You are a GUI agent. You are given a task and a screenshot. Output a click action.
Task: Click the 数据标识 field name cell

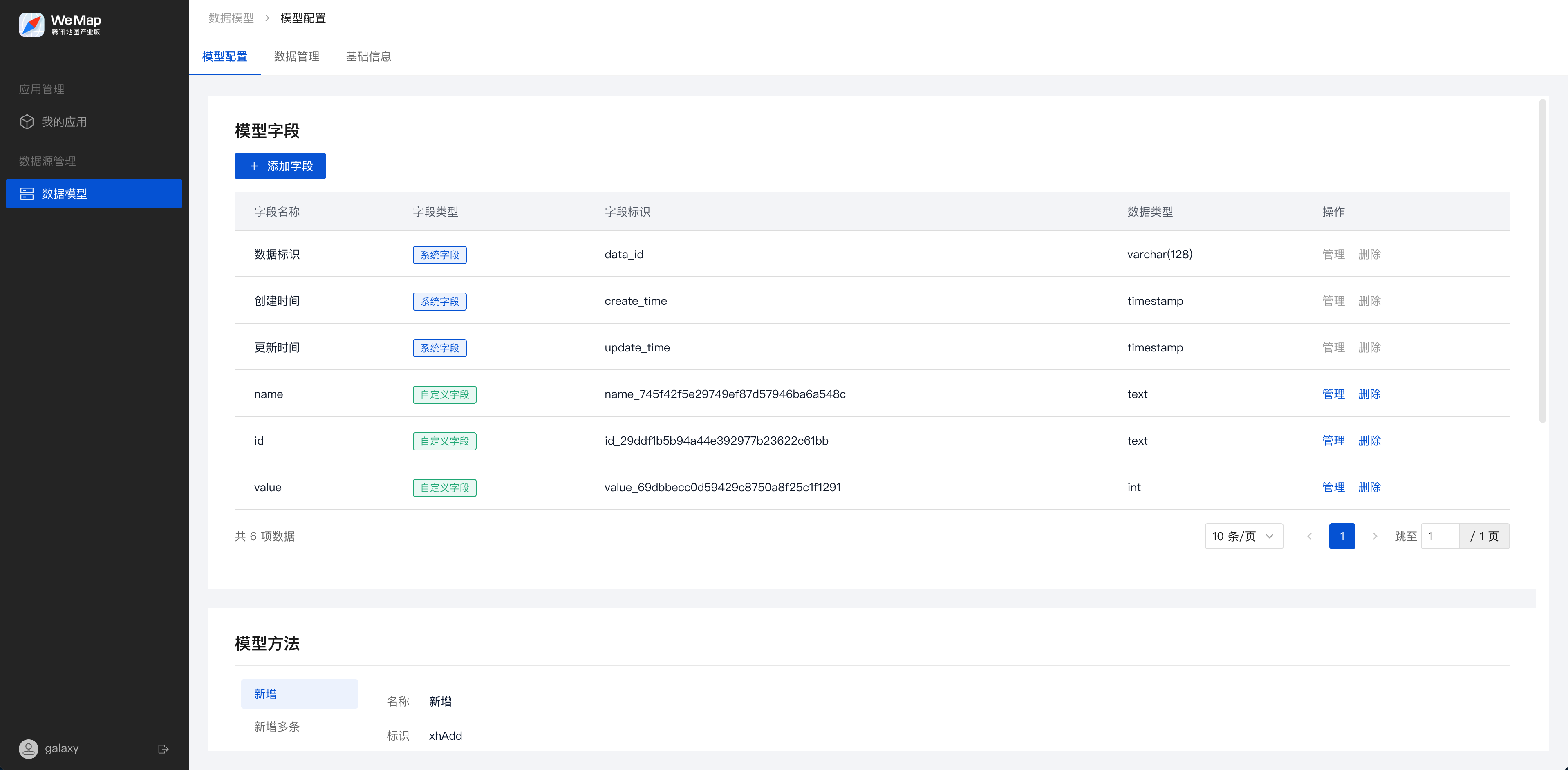277,255
